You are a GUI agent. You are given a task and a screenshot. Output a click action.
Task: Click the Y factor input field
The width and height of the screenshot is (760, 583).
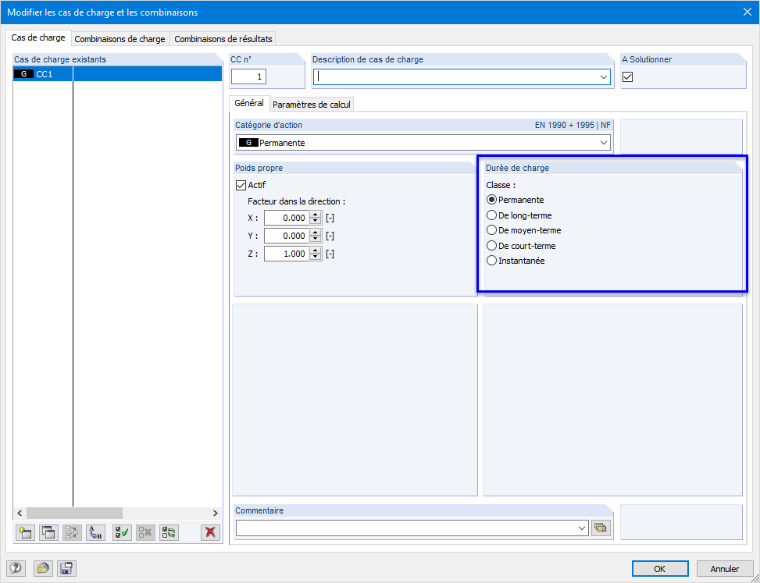(x=287, y=236)
